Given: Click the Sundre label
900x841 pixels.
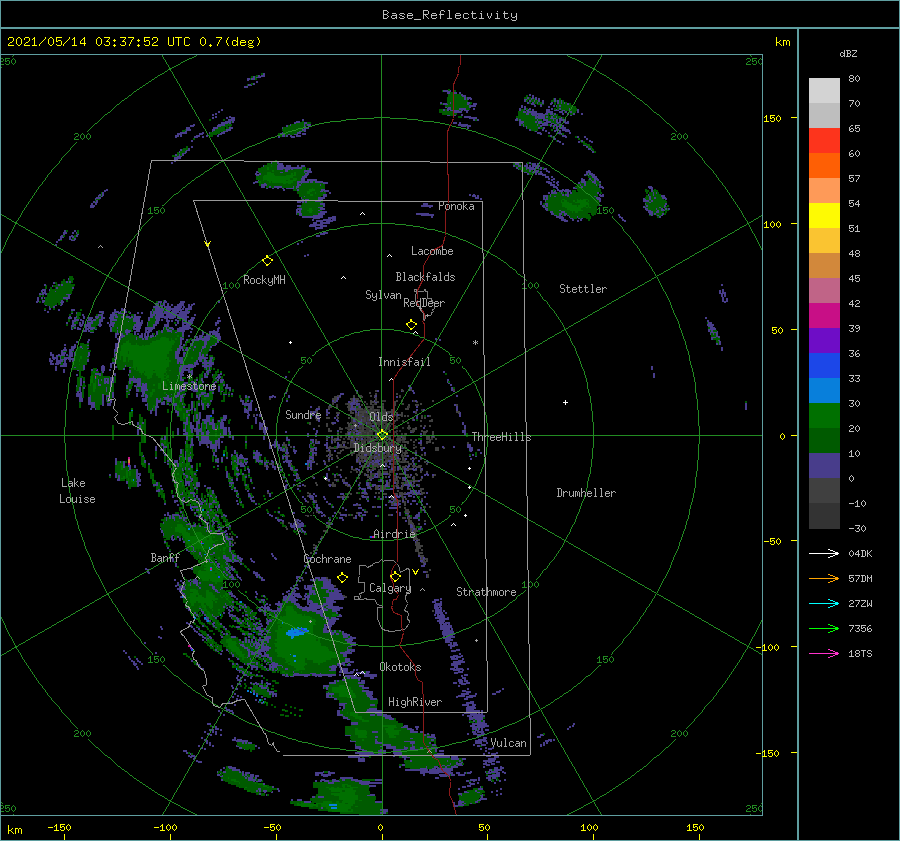Looking at the screenshot, I should coord(303,414).
